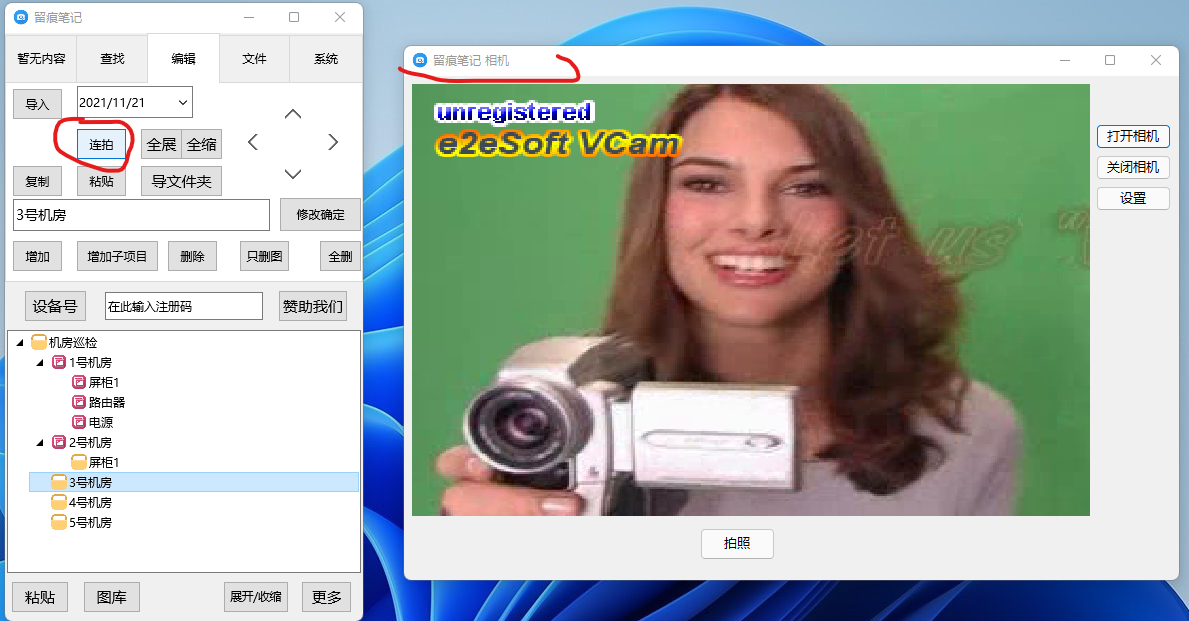1189x621 pixels.
Task: Open 设置 in camera window
Action: tap(1133, 198)
